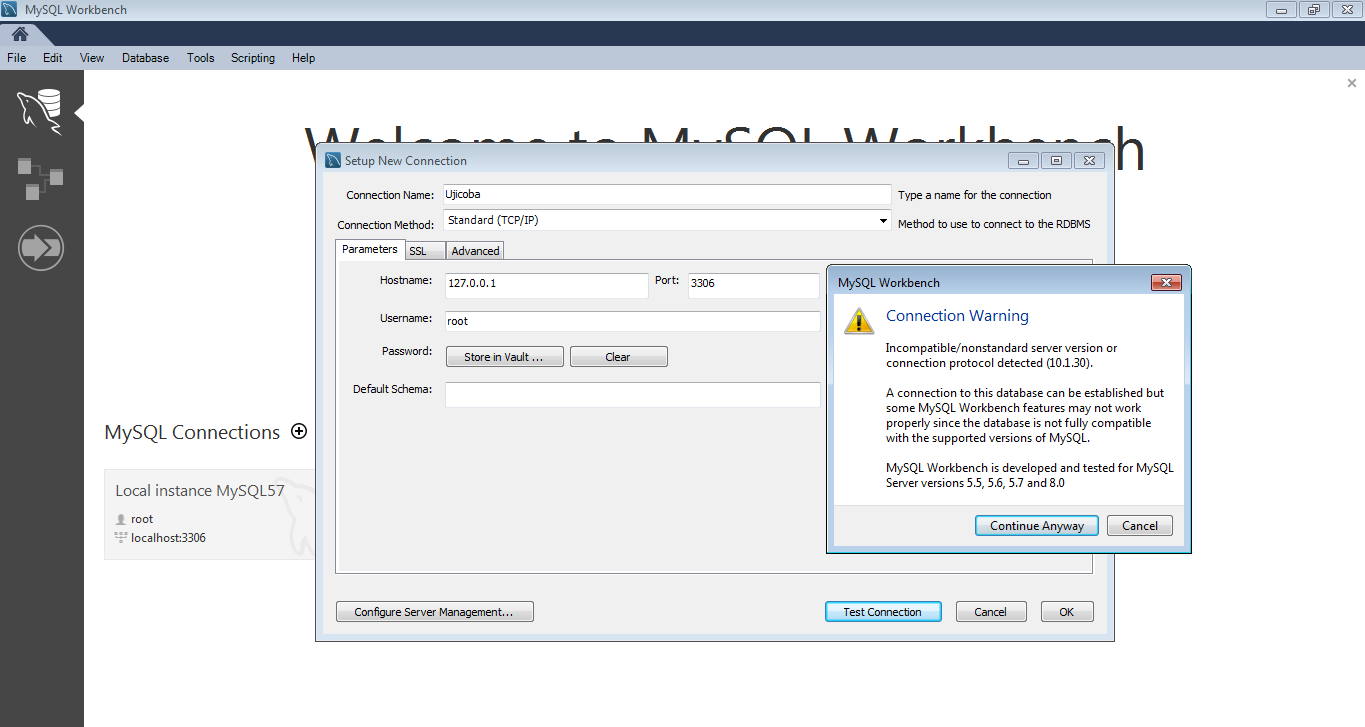The image size is (1365, 727).
Task: Switch to the Advanced tab
Action: point(475,251)
